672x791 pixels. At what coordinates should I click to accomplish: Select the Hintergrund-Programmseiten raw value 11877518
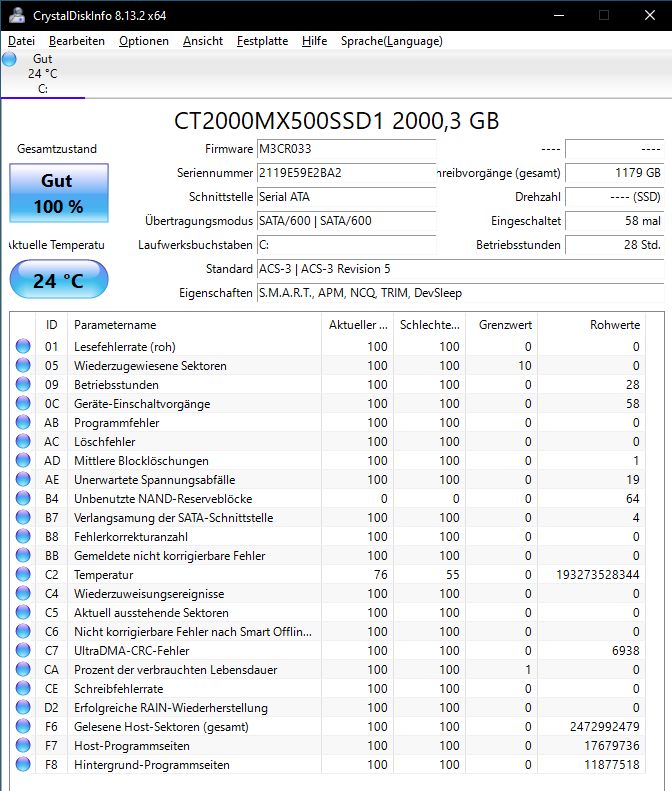click(x=611, y=765)
